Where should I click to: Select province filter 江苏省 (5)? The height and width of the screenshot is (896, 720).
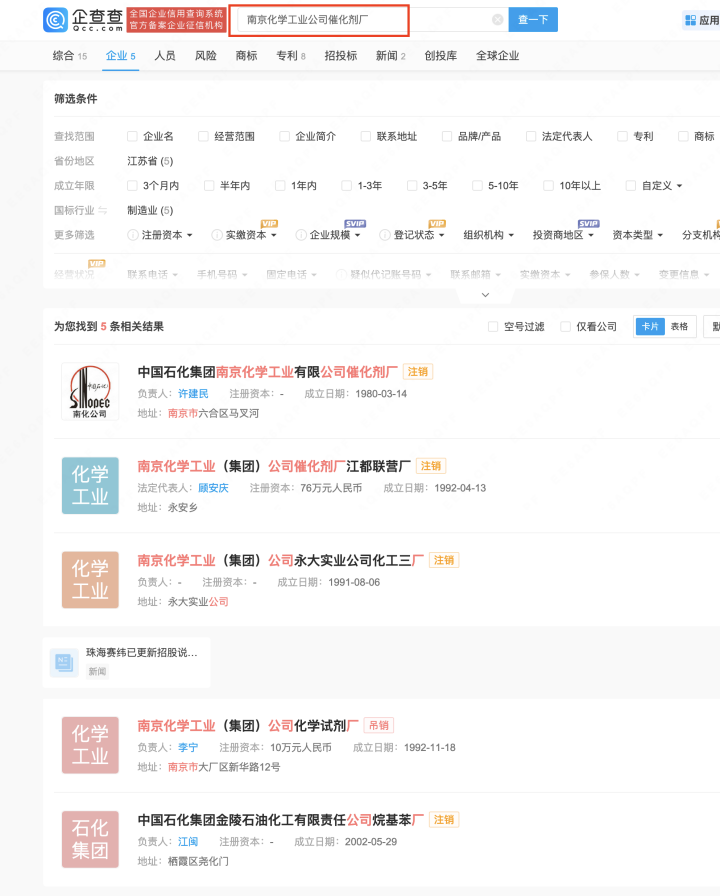pos(150,161)
